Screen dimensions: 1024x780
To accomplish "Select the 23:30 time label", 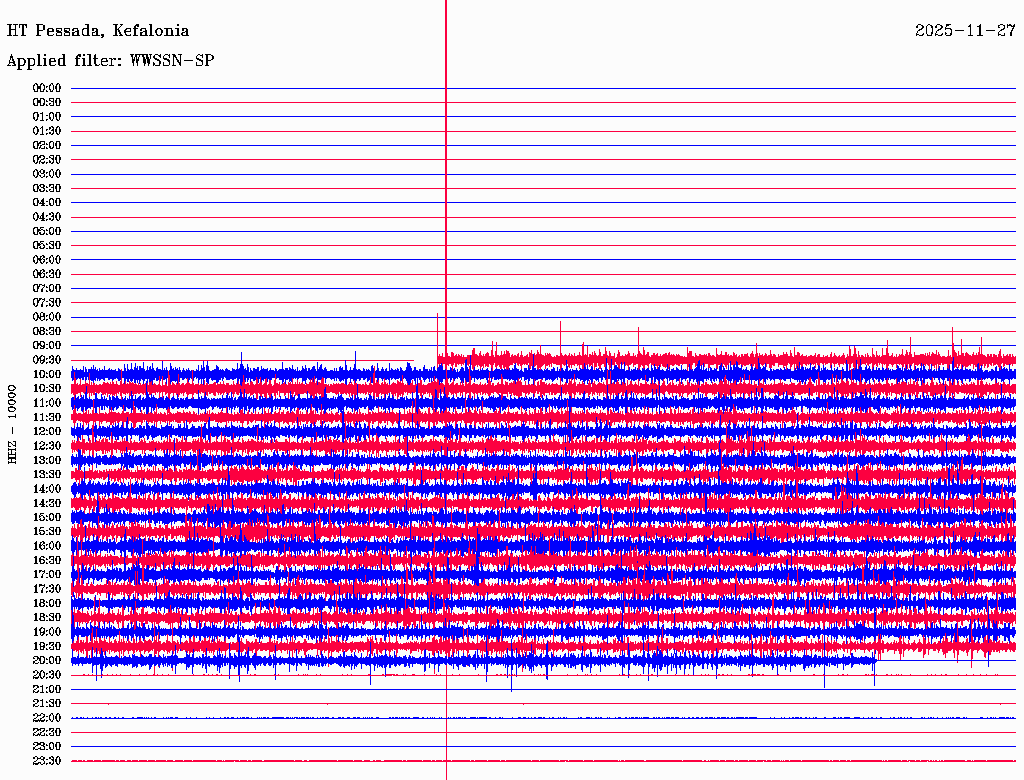I will pos(47,761).
